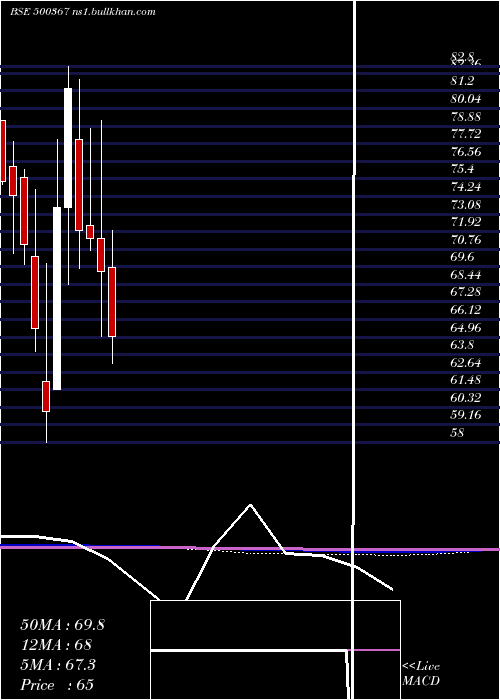Click the 75.4 price axis label

[x=462, y=169]
